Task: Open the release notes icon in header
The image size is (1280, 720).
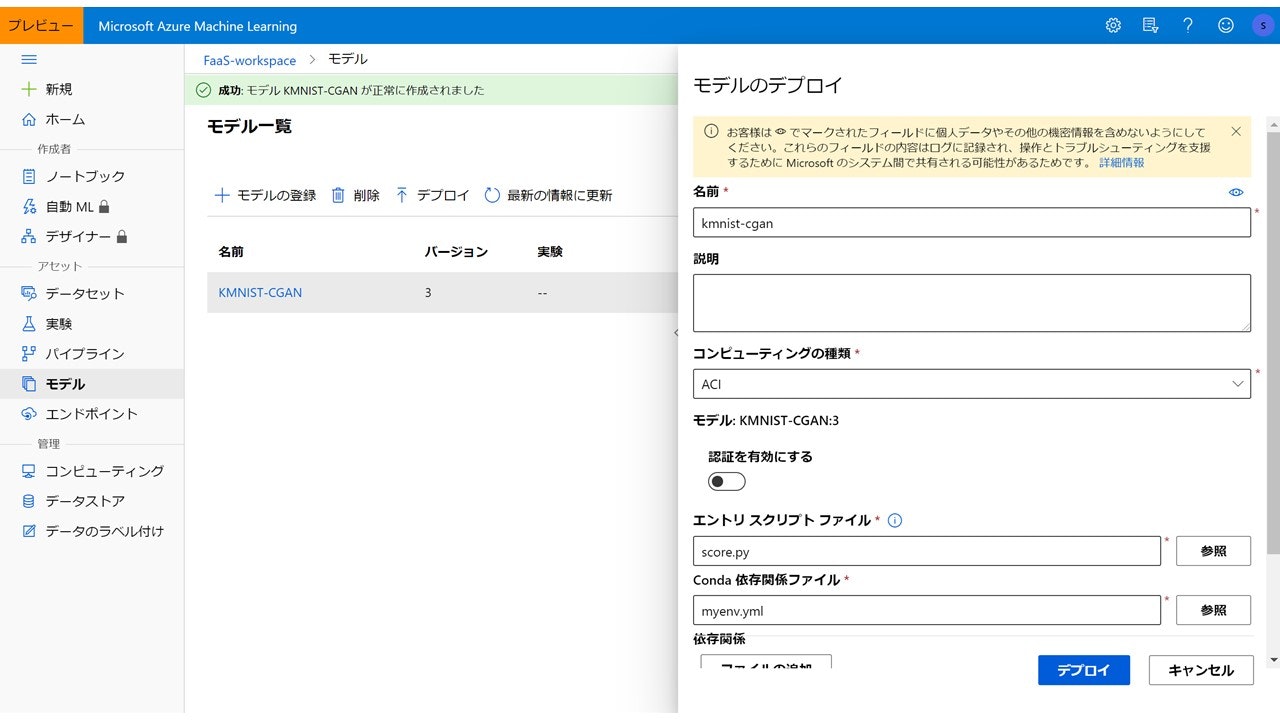Action: (x=1150, y=26)
